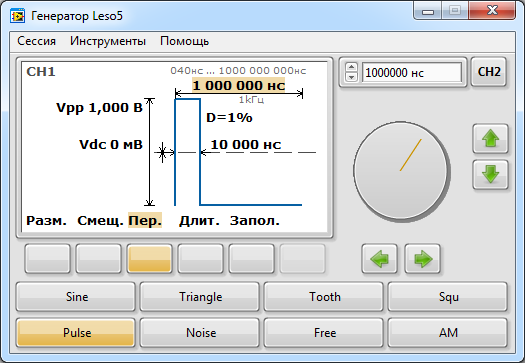525x363 pixels.
Task: Switch to channel CH2
Action: click(x=489, y=72)
